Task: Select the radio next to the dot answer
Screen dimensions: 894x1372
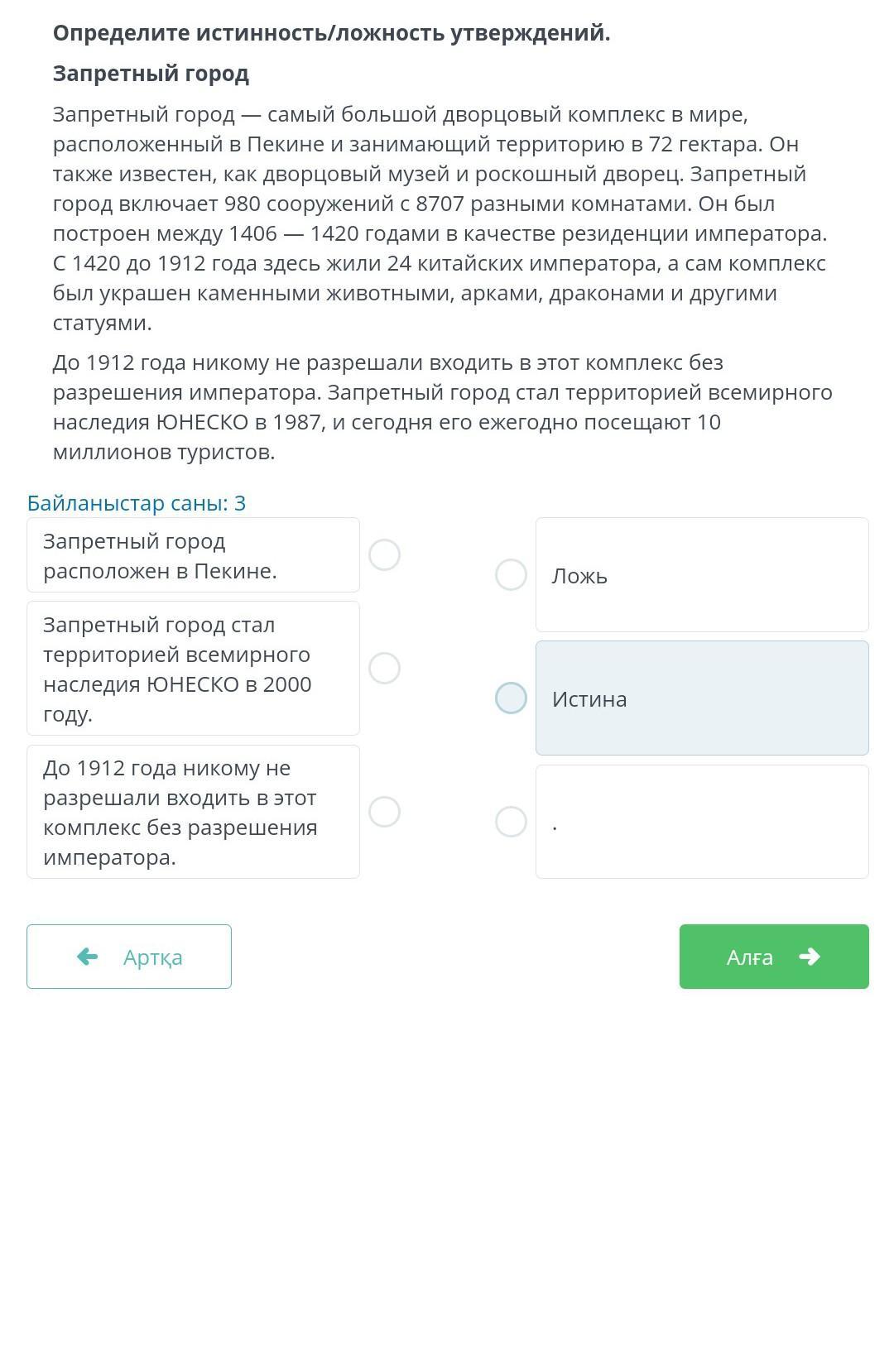Action: (x=511, y=822)
